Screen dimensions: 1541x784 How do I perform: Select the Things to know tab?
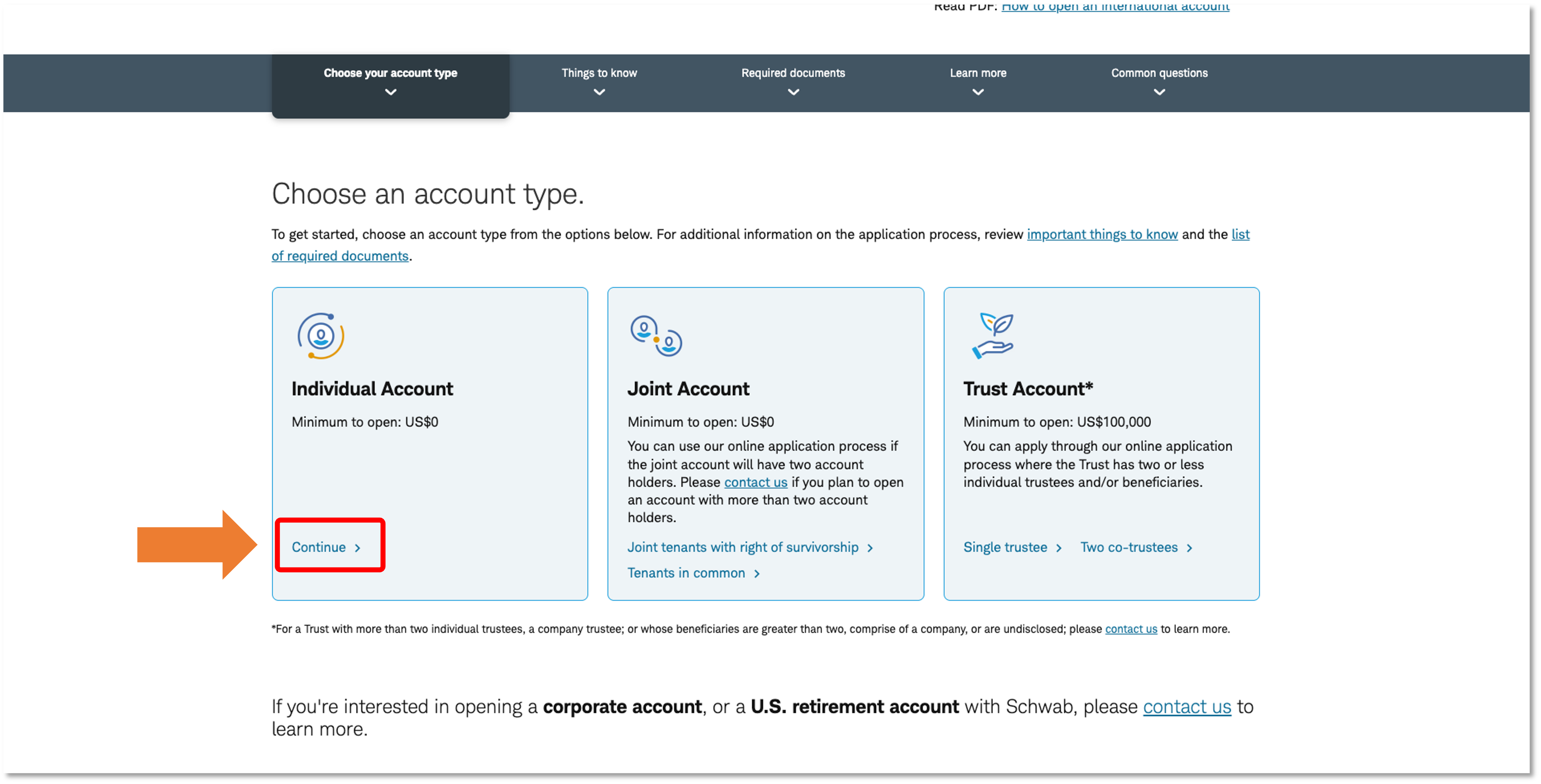pyautogui.click(x=599, y=73)
